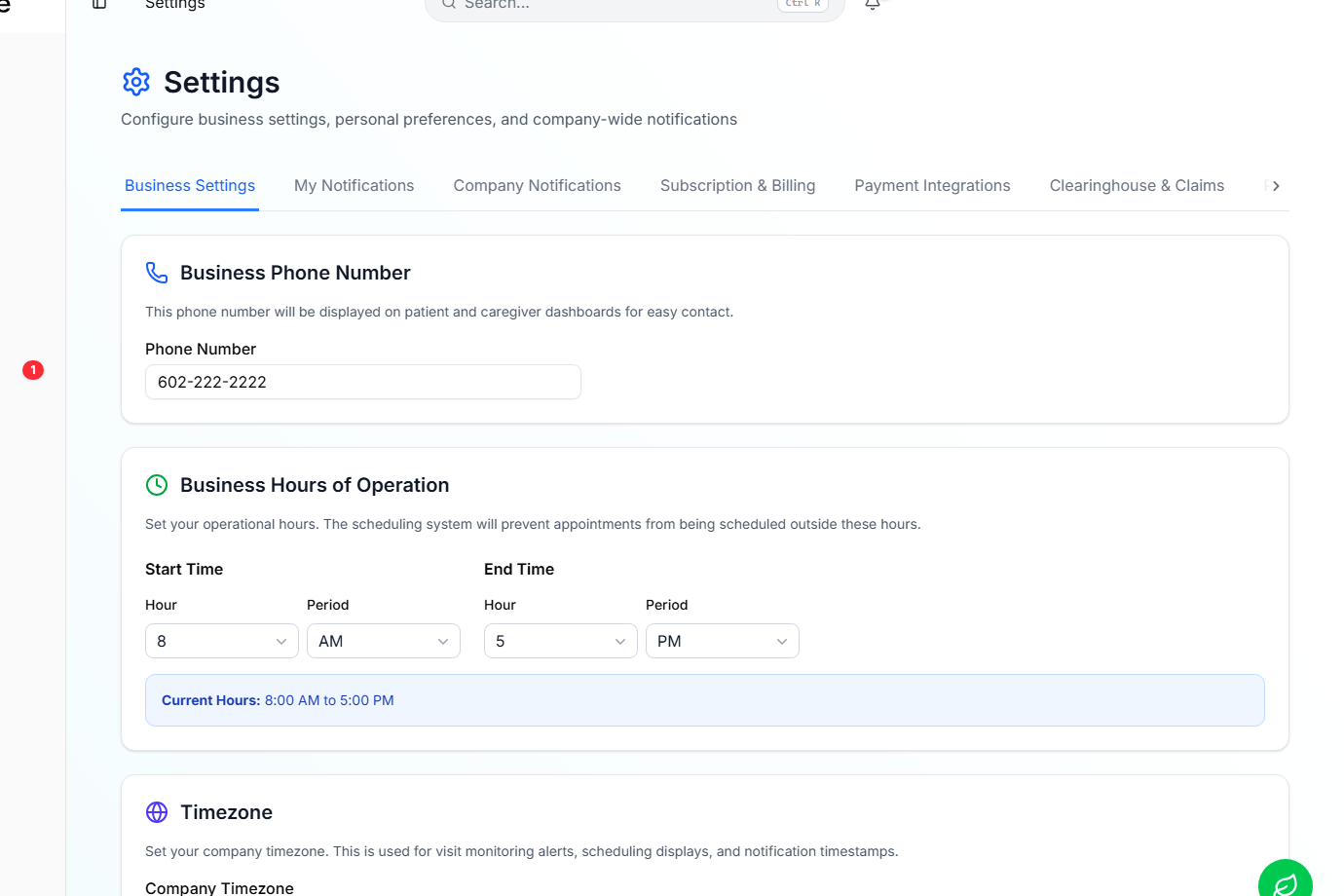The image size is (1344, 896).
Task: Open the green leaf assistant button
Action: tap(1286, 878)
